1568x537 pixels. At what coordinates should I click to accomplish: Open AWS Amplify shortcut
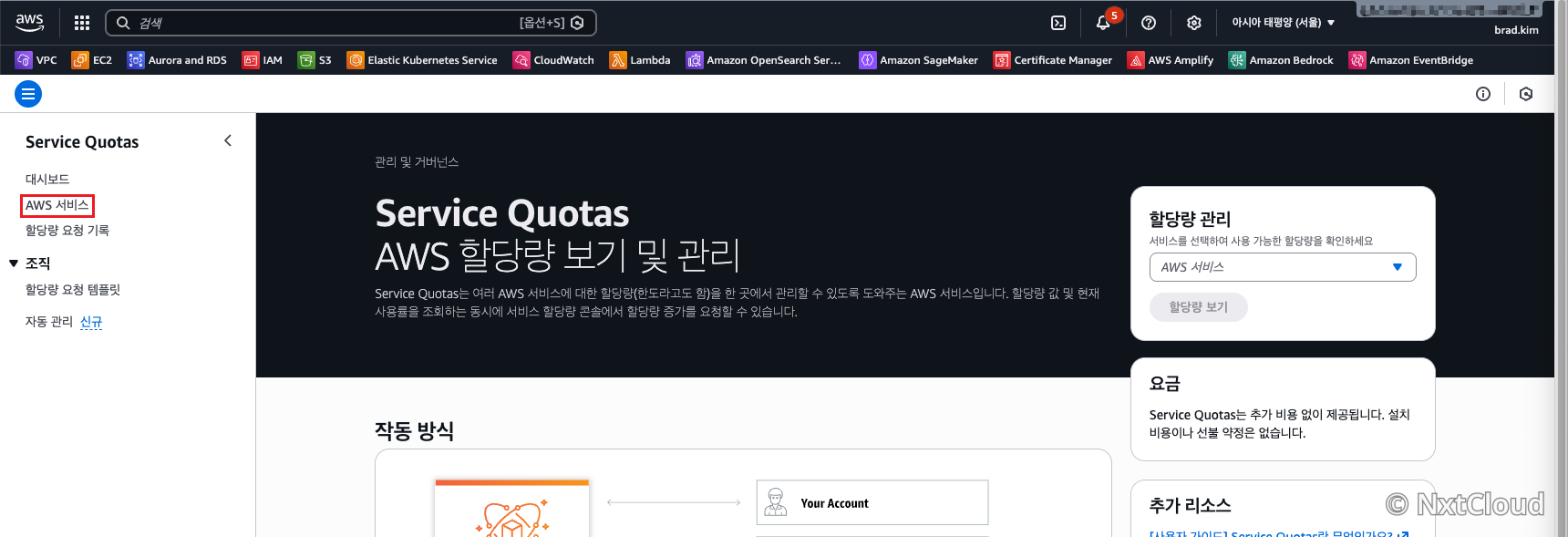tap(1171, 60)
